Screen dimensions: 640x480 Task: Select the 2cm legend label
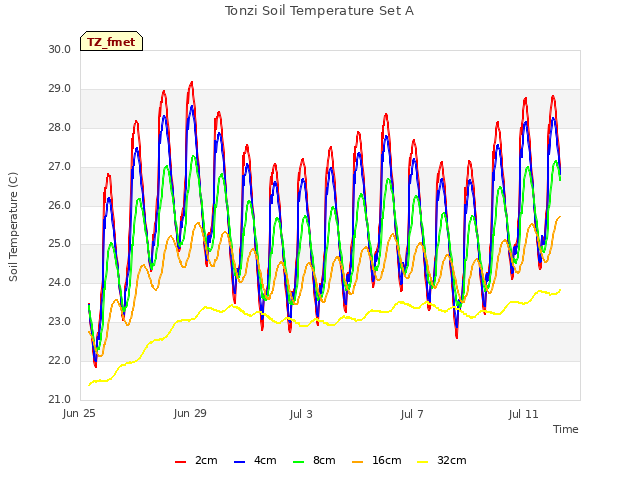206,460
